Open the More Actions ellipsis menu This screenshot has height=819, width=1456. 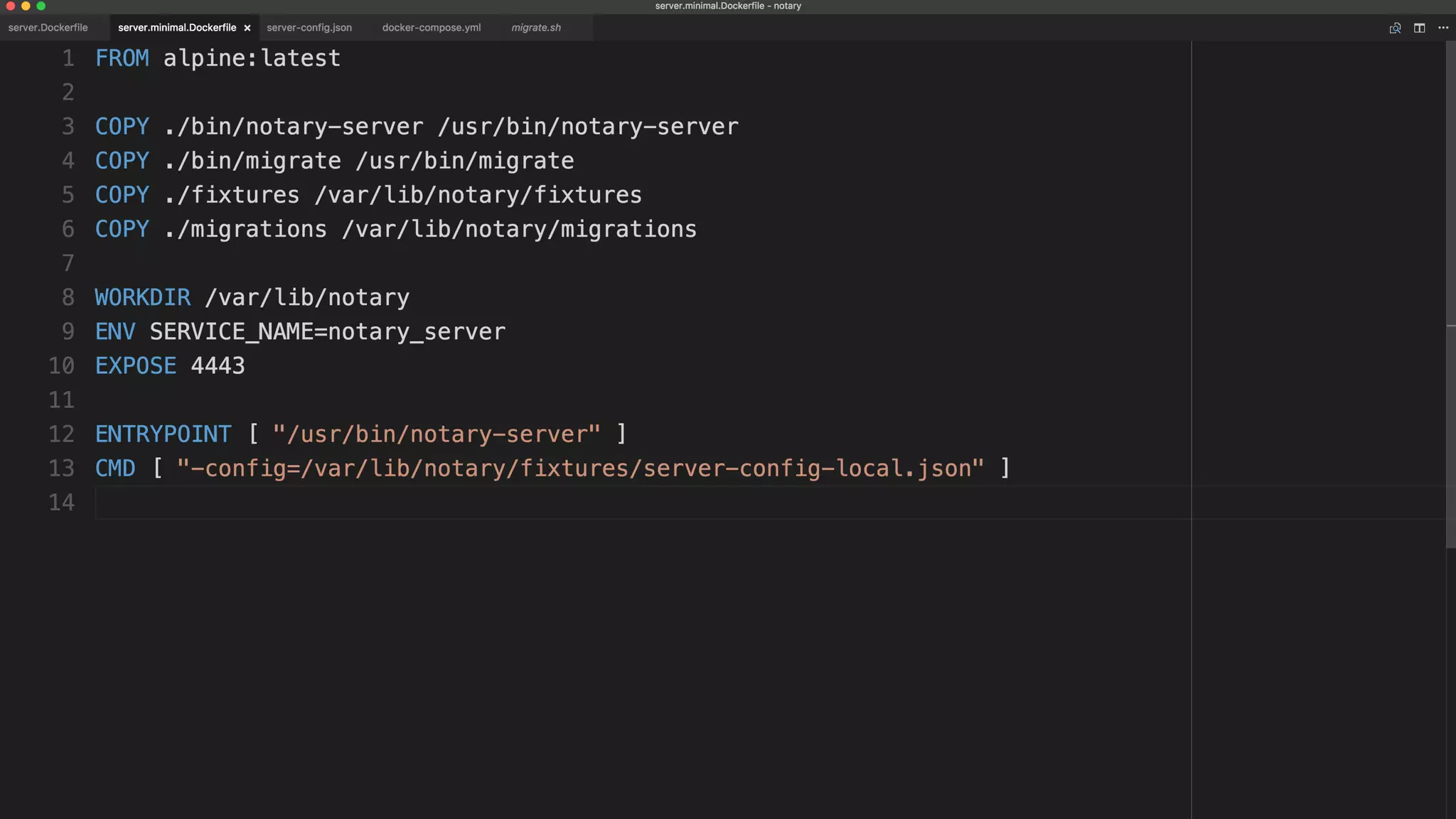coord(1443,28)
